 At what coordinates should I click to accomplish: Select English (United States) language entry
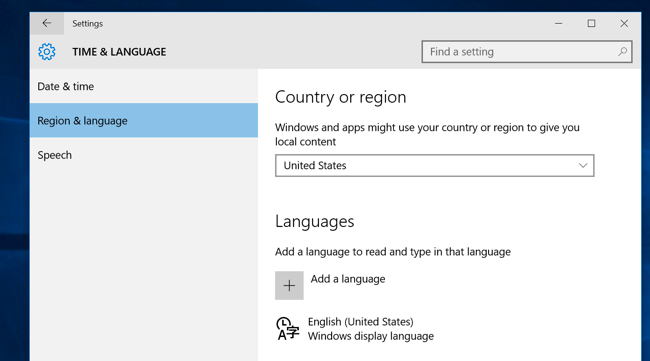360,322
